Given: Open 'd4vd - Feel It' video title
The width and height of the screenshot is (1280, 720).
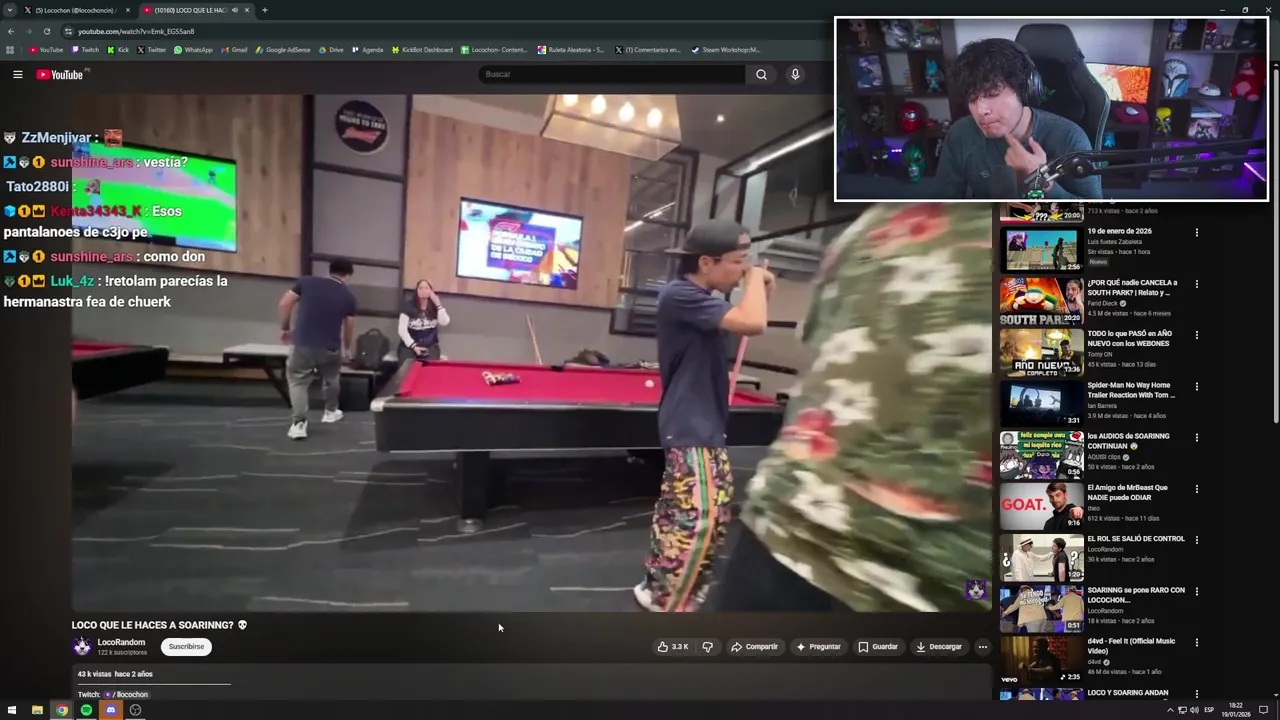Looking at the screenshot, I should click(x=1132, y=646).
